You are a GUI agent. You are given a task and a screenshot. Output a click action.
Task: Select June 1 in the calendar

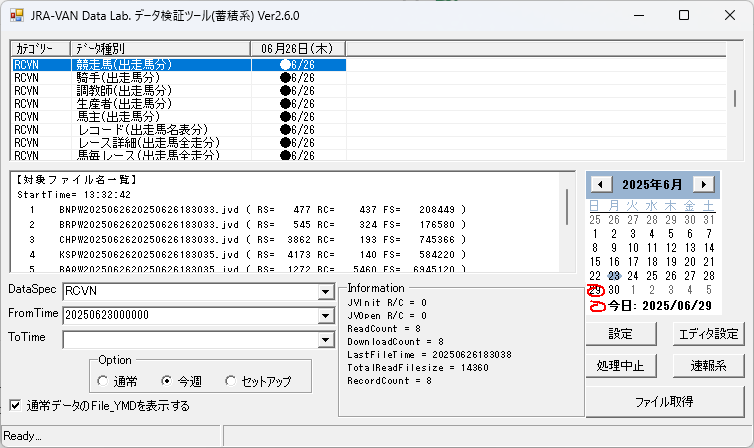(x=595, y=234)
